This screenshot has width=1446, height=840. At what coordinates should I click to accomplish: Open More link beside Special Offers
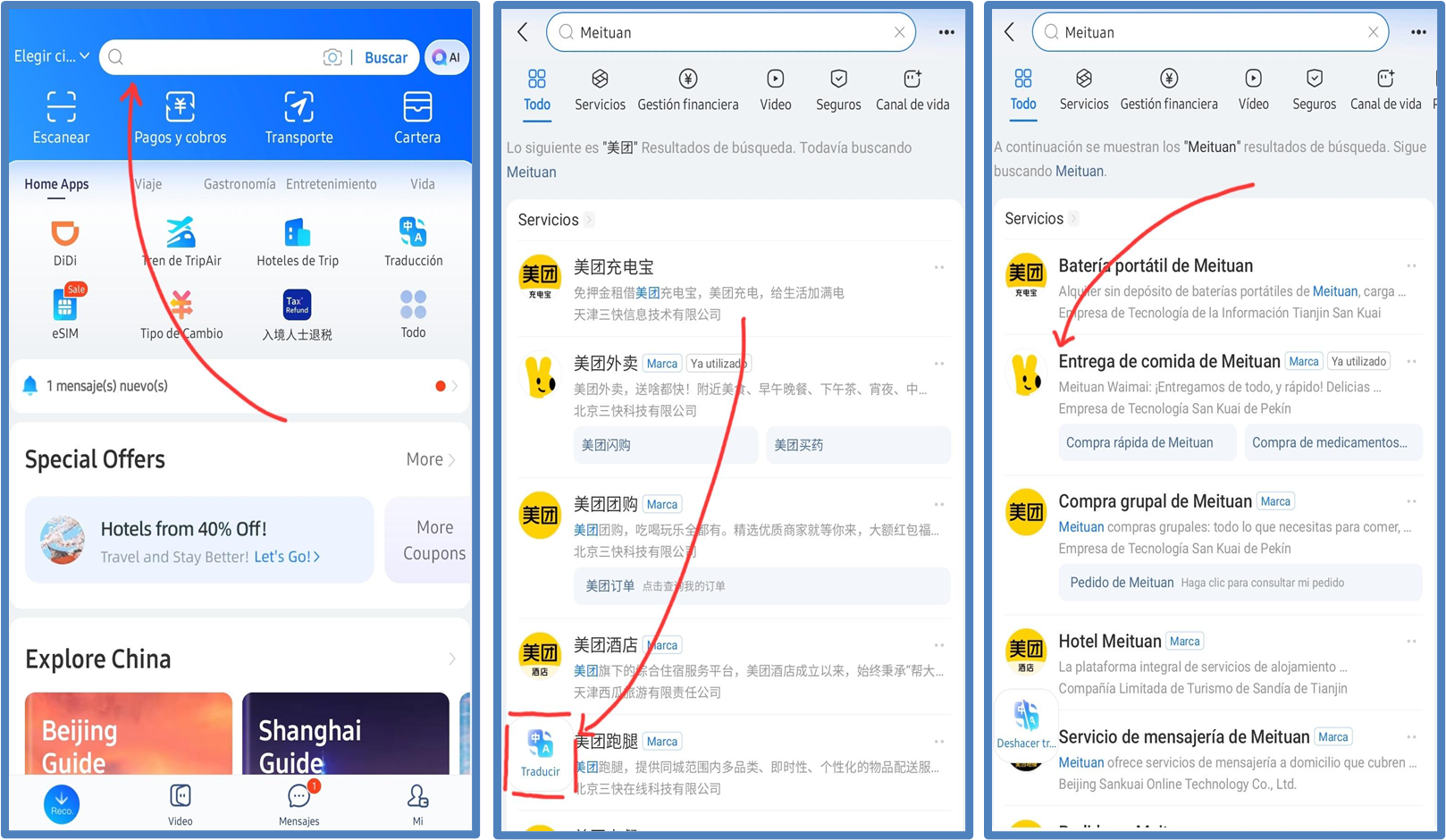pyautogui.click(x=431, y=459)
